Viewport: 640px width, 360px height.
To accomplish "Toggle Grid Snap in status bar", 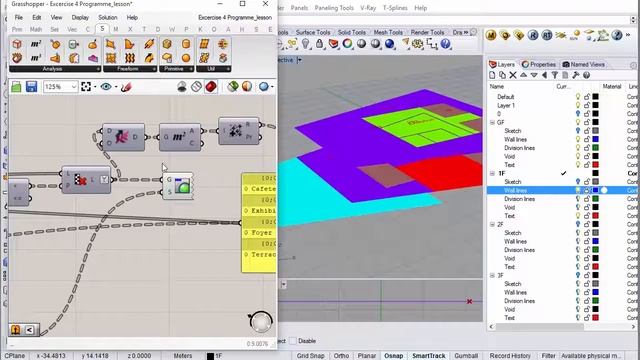I will 310,356.
